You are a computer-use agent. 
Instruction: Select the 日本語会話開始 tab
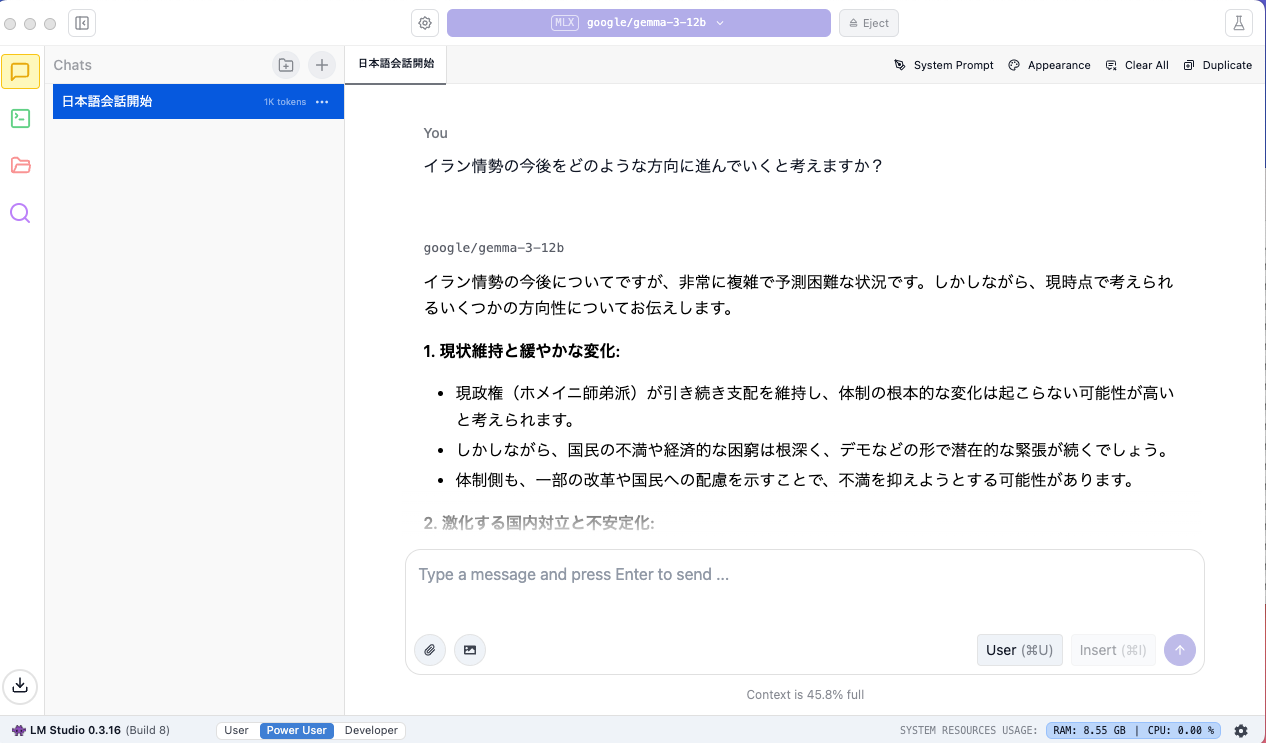tap(396, 64)
